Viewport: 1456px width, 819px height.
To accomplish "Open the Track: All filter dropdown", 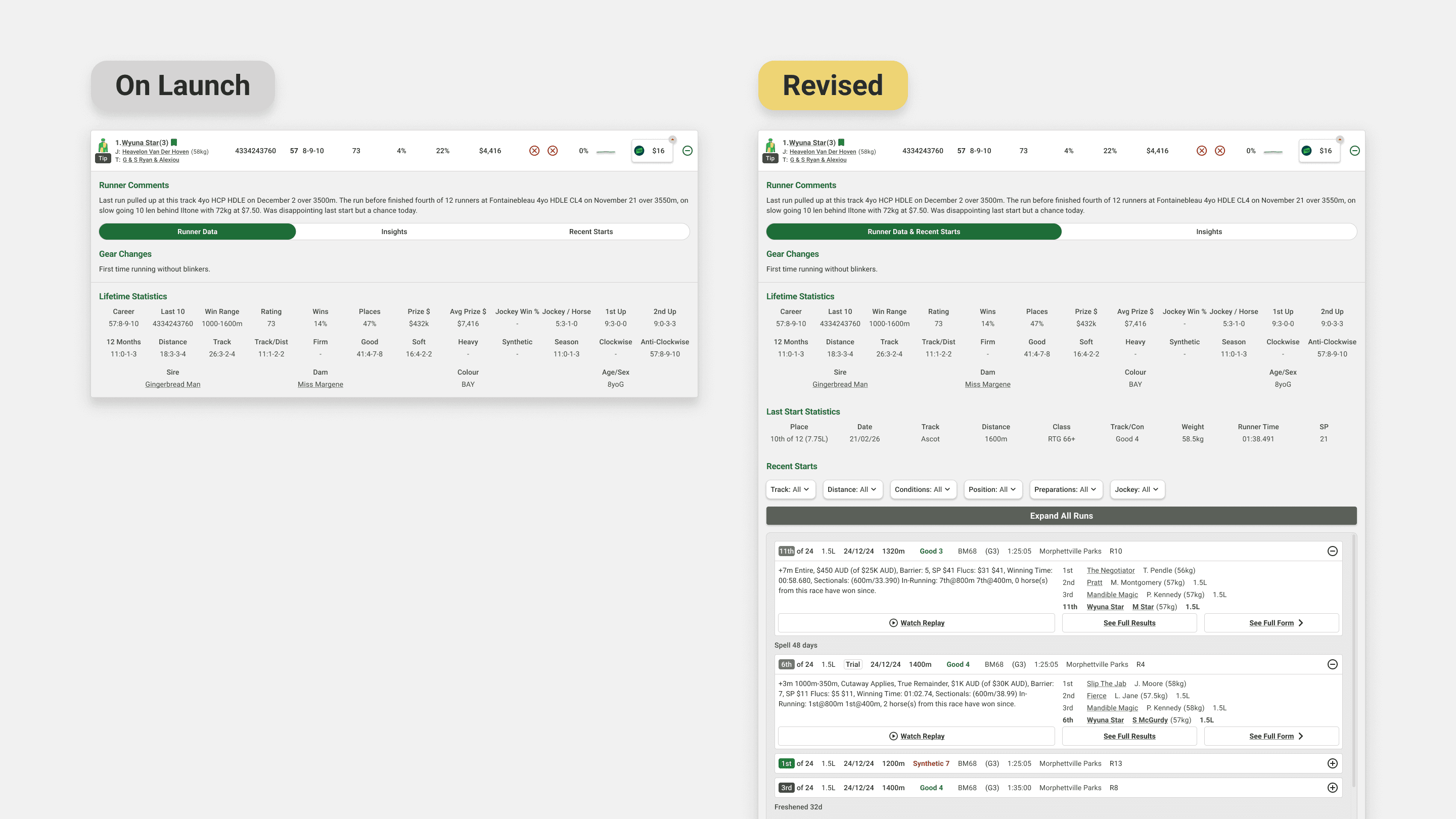I will coord(790,489).
